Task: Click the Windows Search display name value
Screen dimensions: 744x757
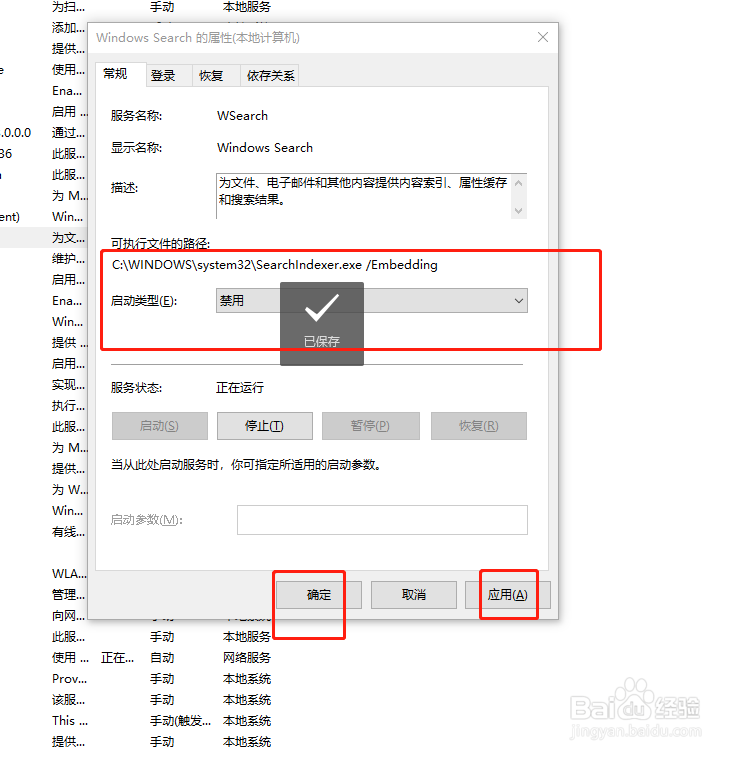Action: (265, 148)
